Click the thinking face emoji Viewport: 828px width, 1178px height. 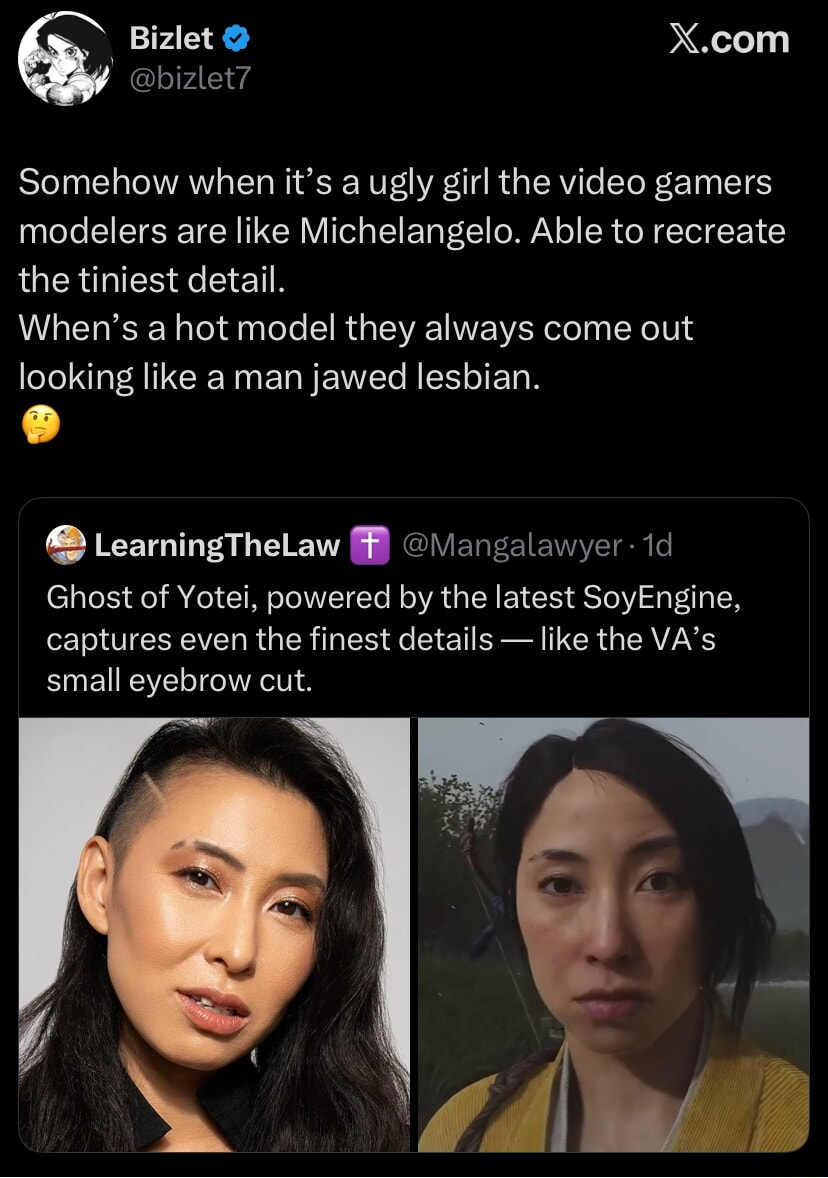39,426
